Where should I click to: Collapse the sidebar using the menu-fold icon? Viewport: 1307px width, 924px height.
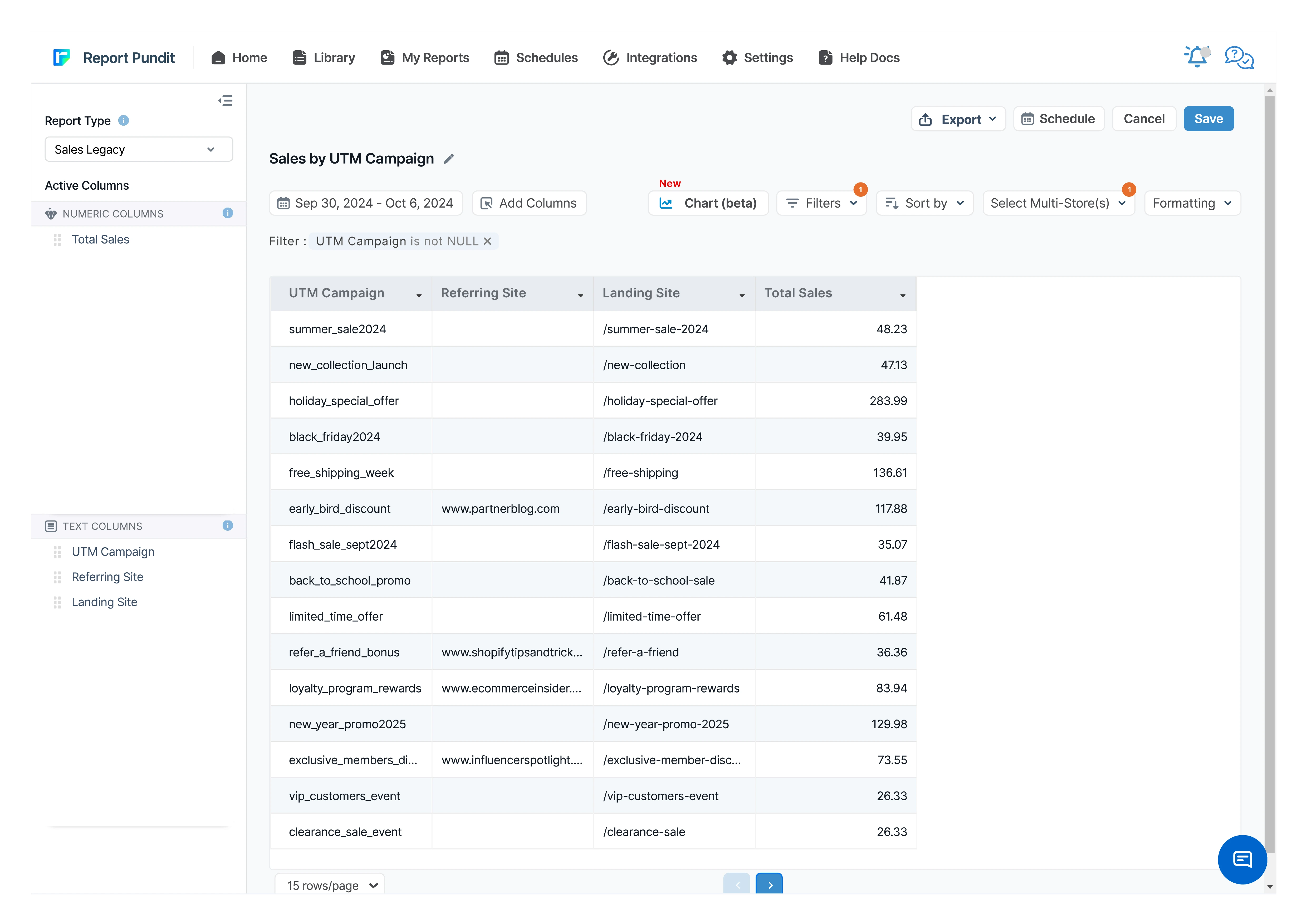click(x=226, y=101)
